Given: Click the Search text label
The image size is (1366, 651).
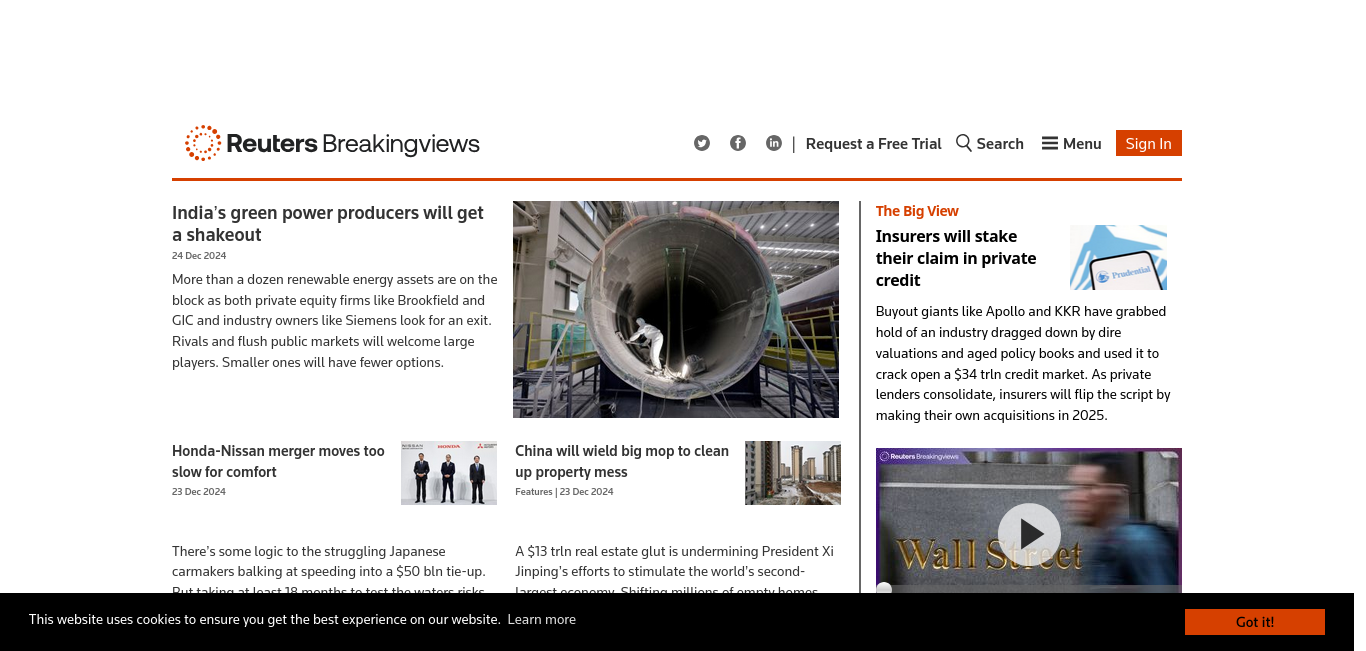Looking at the screenshot, I should click(x=1000, y=143).
